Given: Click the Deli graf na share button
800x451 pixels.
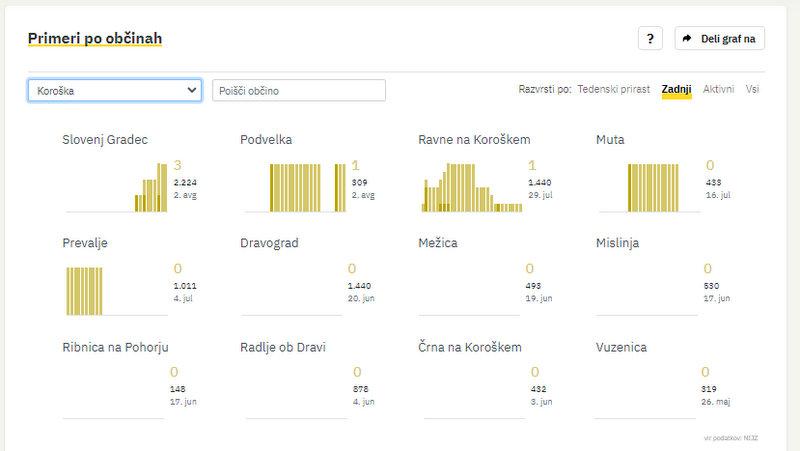Looking at the screenshot, I should click(720, 39).
